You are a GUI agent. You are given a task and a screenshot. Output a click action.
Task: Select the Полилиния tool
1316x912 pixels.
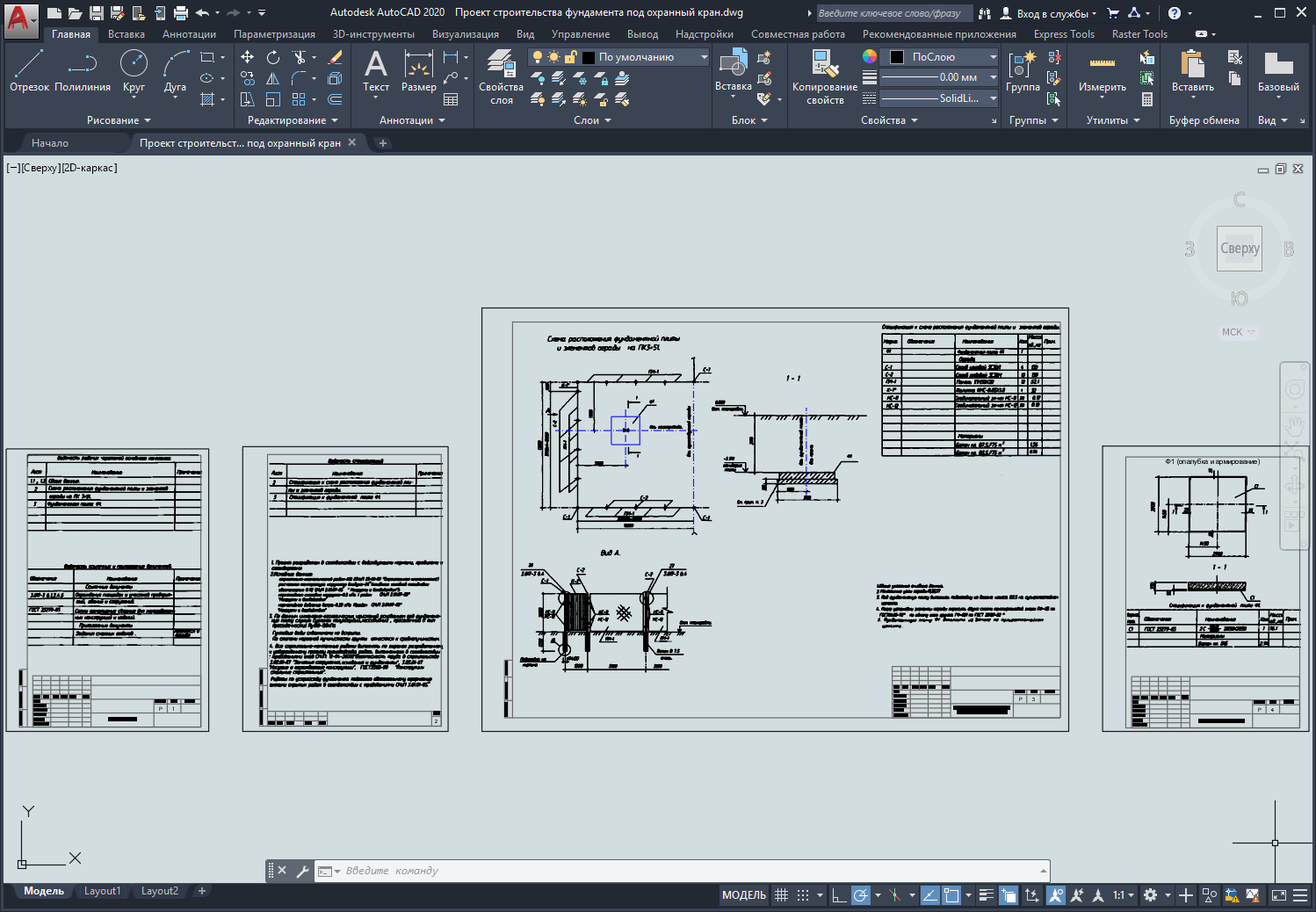(83, 71)
